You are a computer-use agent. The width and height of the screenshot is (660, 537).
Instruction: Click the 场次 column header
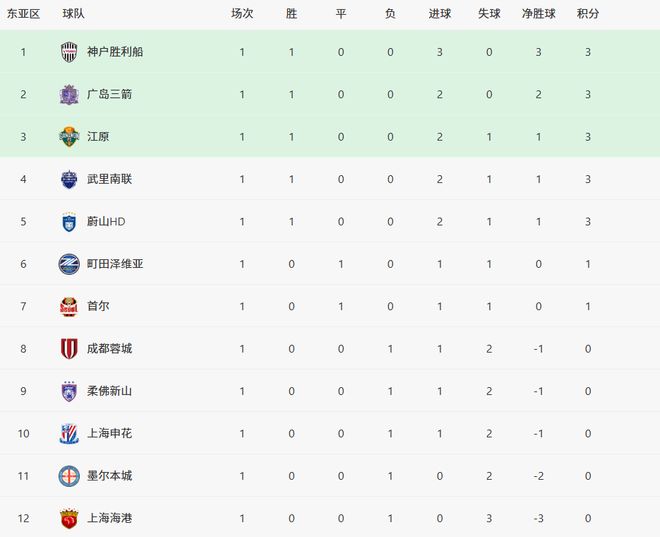(x=242, y=14)
